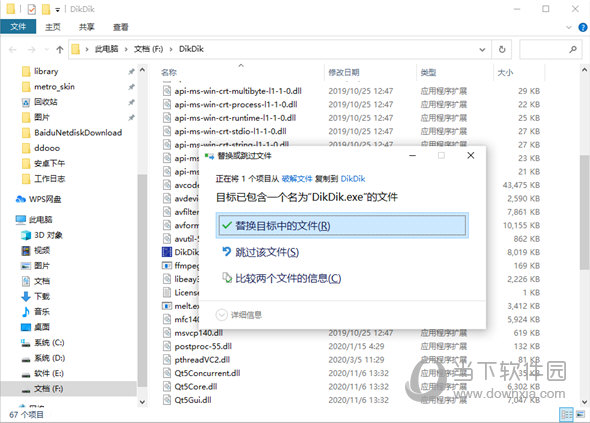Click the properties checkmark icon in title bar
The image size is (590, 423).
32,9
